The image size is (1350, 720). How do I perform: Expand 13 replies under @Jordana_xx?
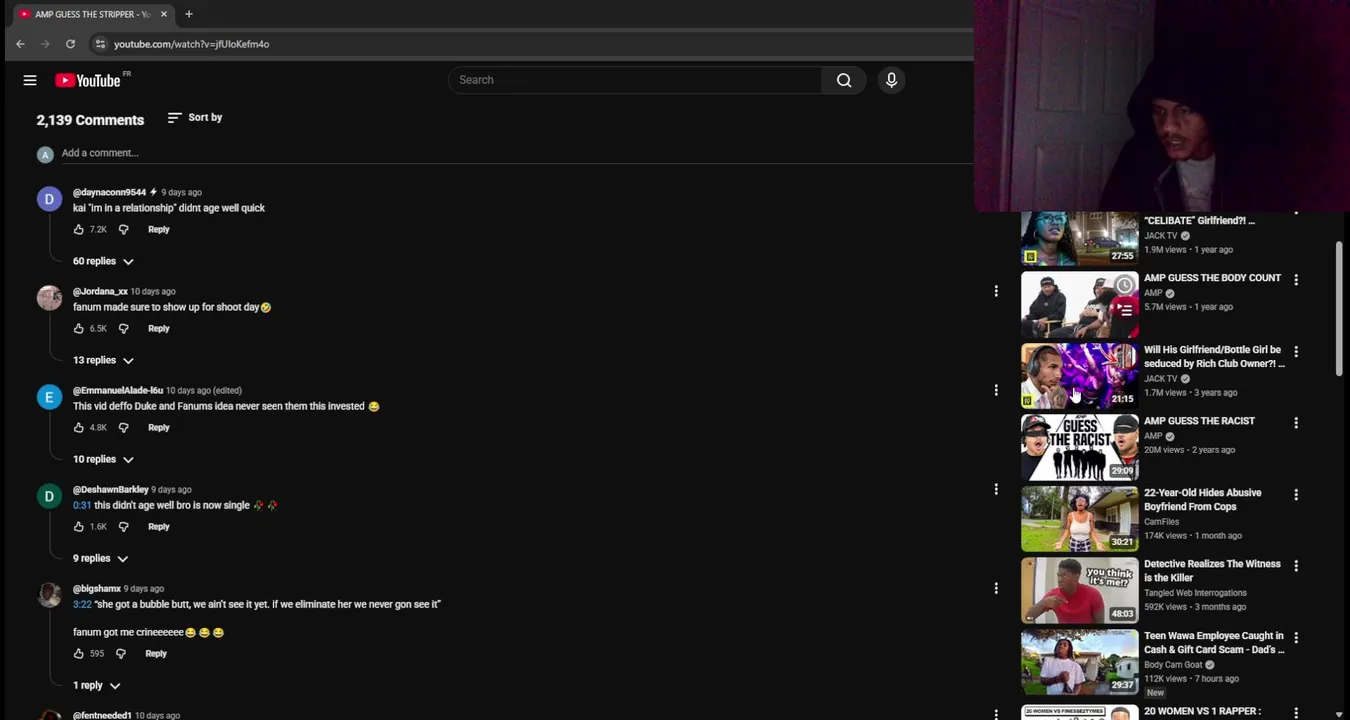click(x=103, y=360)
